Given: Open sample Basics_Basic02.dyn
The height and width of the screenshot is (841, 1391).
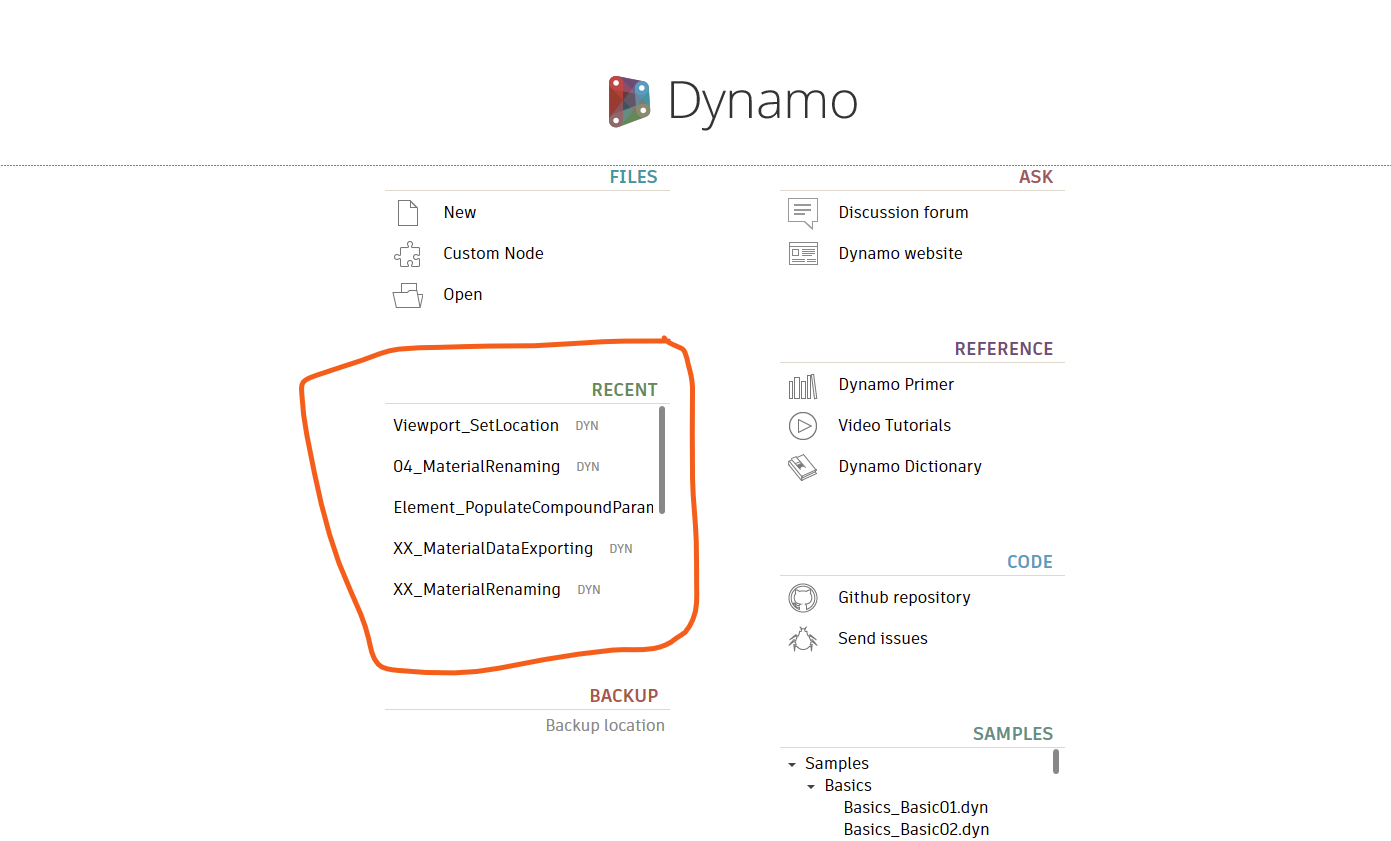Looking at the screenshot, I should 916,830.
